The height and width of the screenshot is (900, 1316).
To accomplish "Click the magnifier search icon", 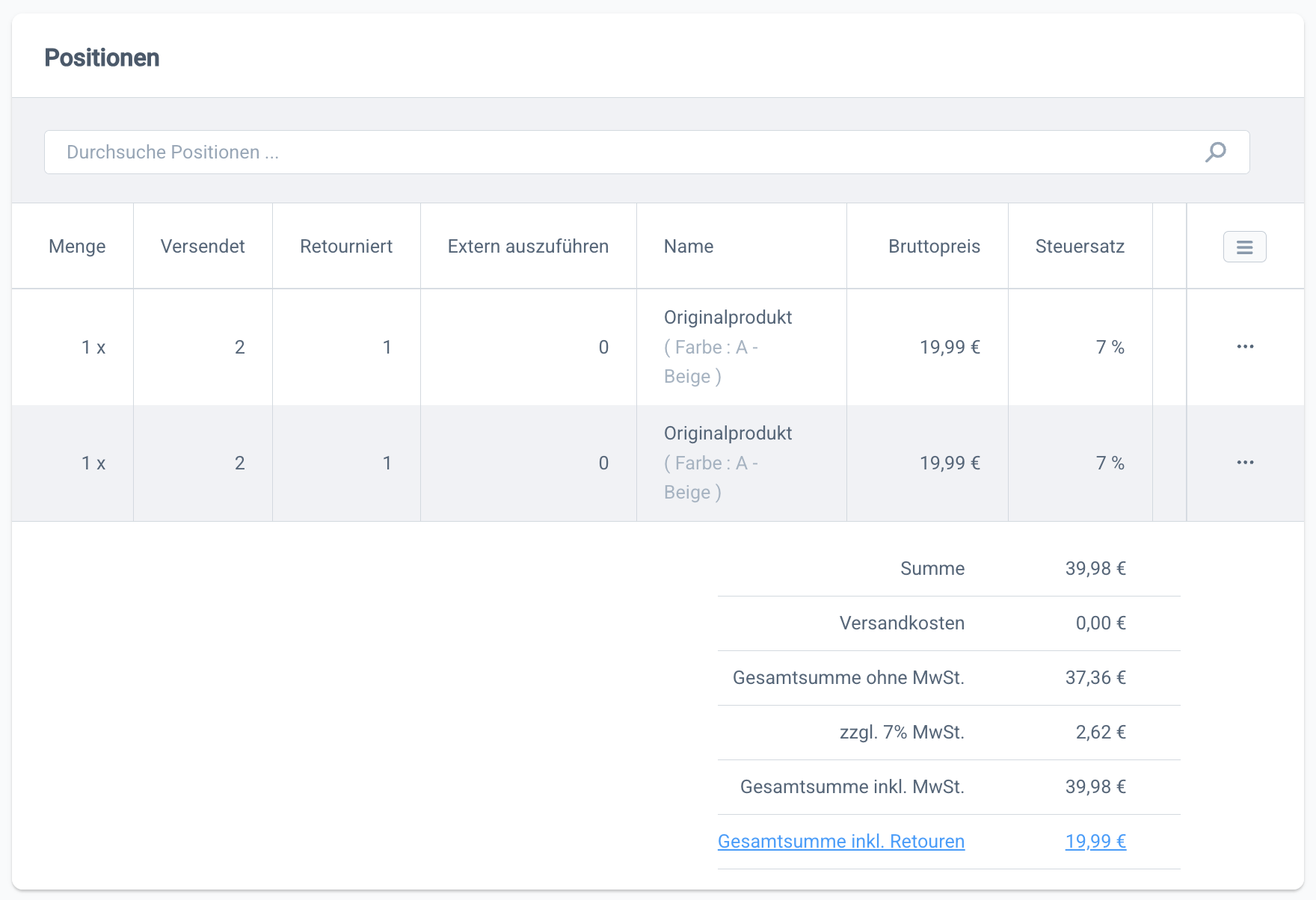I will coord(1215,152).
